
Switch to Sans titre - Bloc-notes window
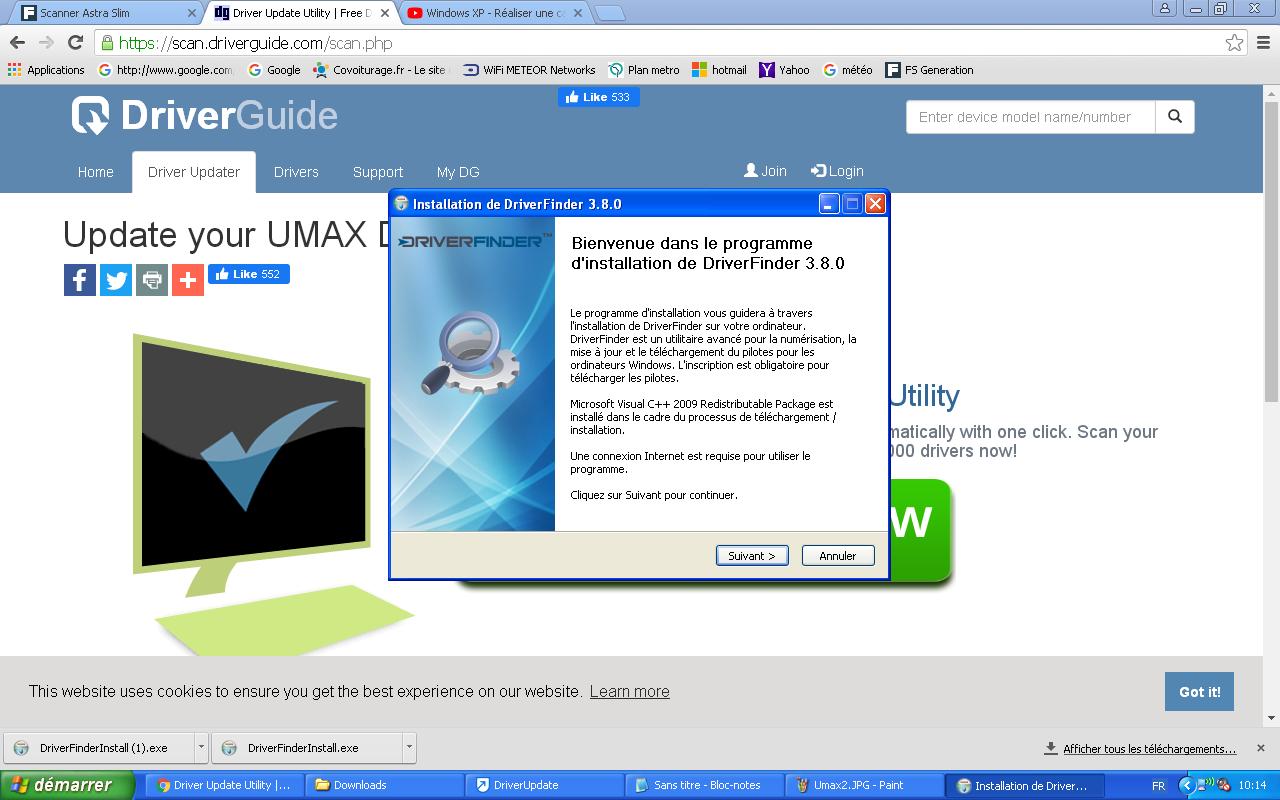click(x=705, y=785)
